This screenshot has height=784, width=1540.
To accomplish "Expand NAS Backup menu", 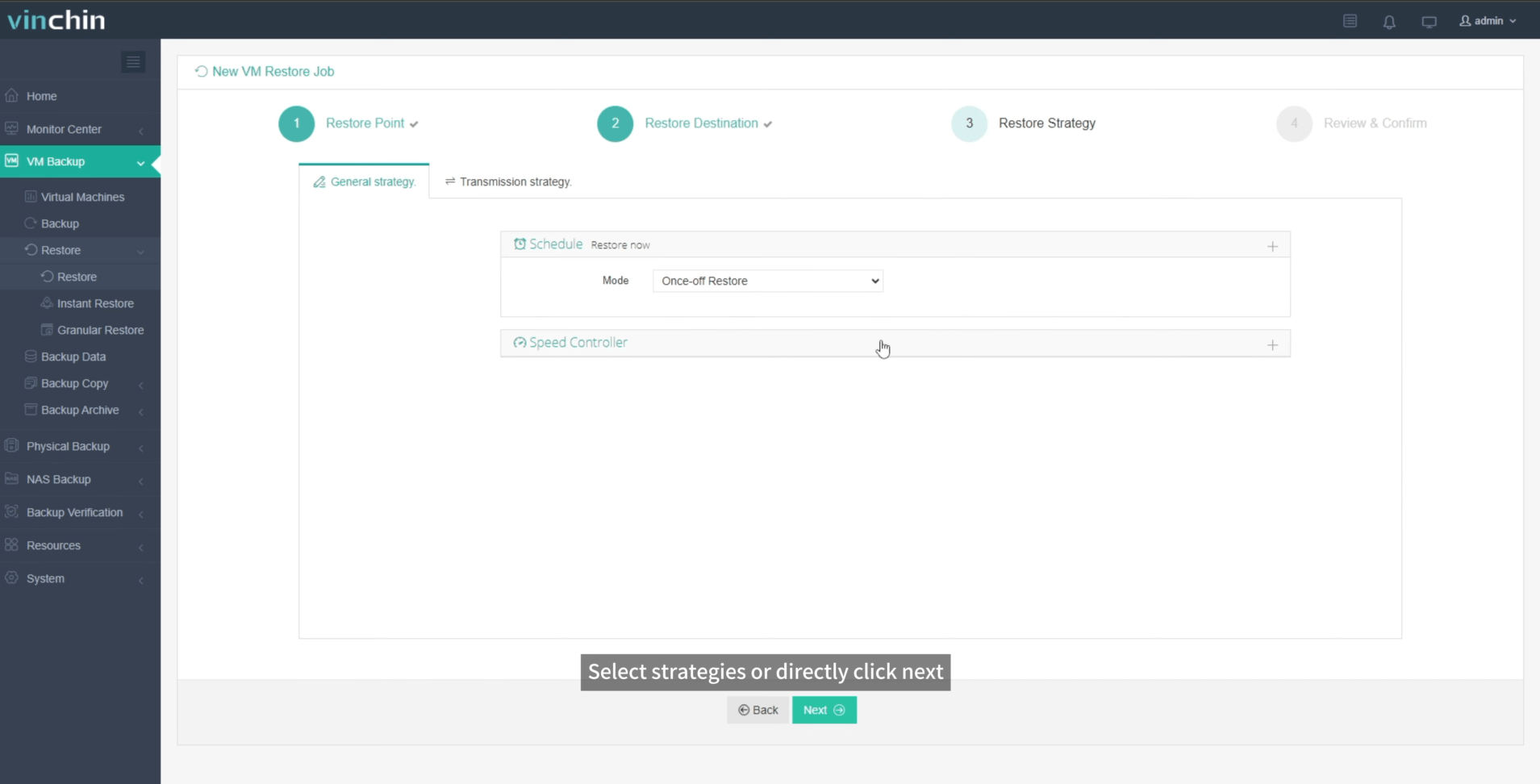I will coord(80,479).
